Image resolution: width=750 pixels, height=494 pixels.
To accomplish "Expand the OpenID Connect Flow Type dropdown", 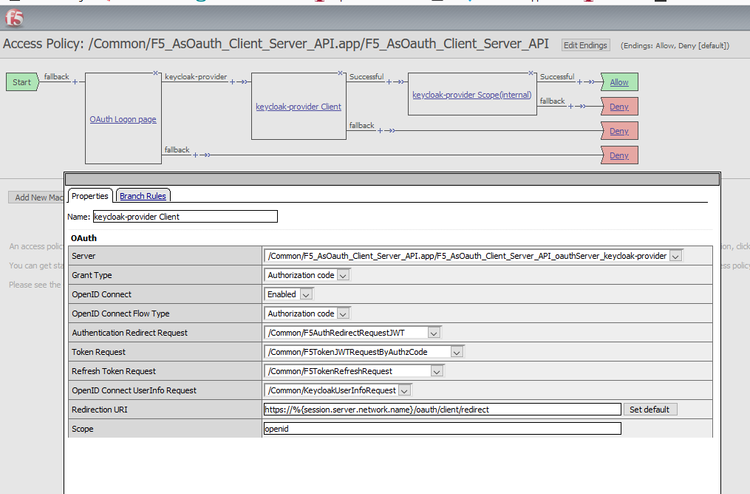I will (x=343, y=313).
